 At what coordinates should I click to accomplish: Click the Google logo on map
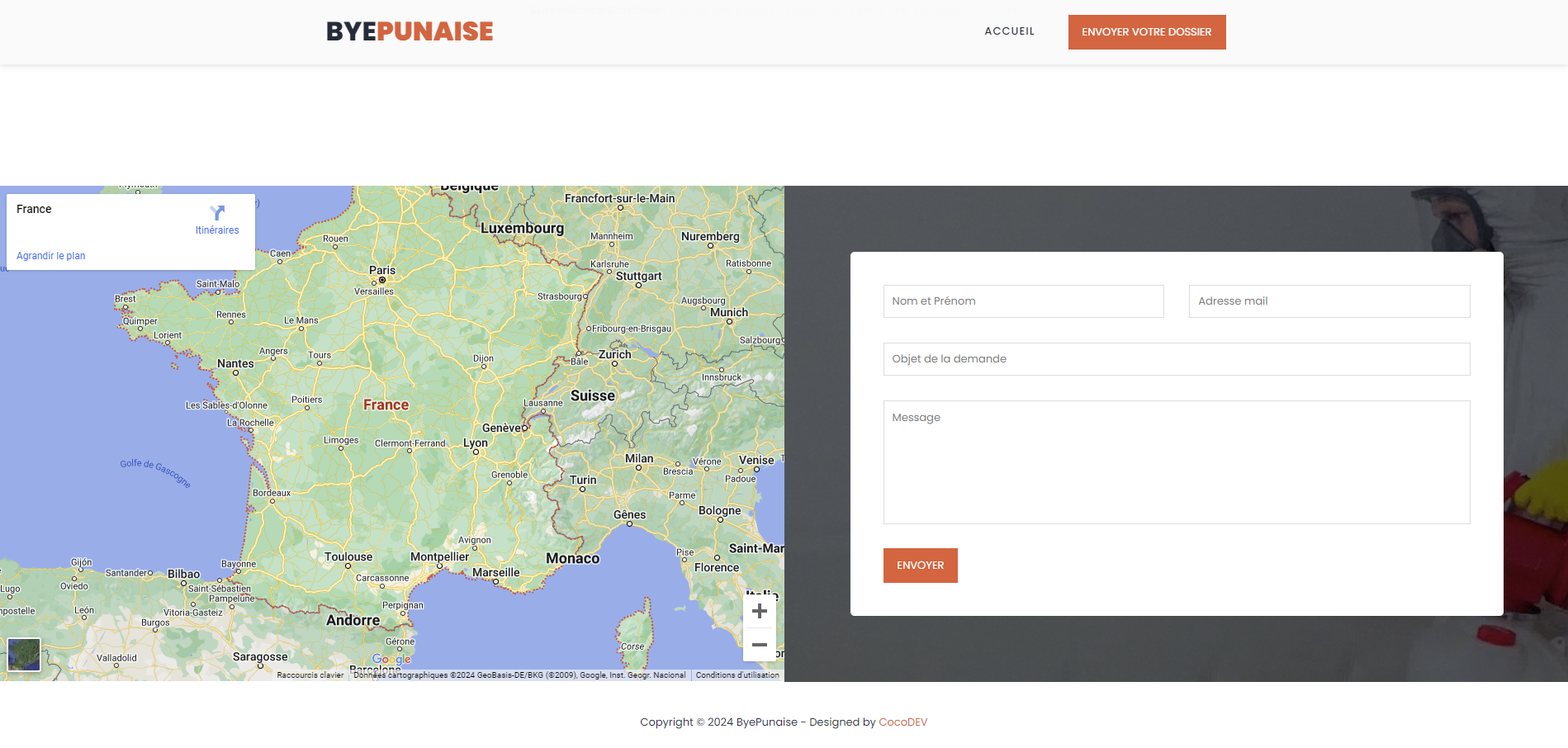click(391, 659)
